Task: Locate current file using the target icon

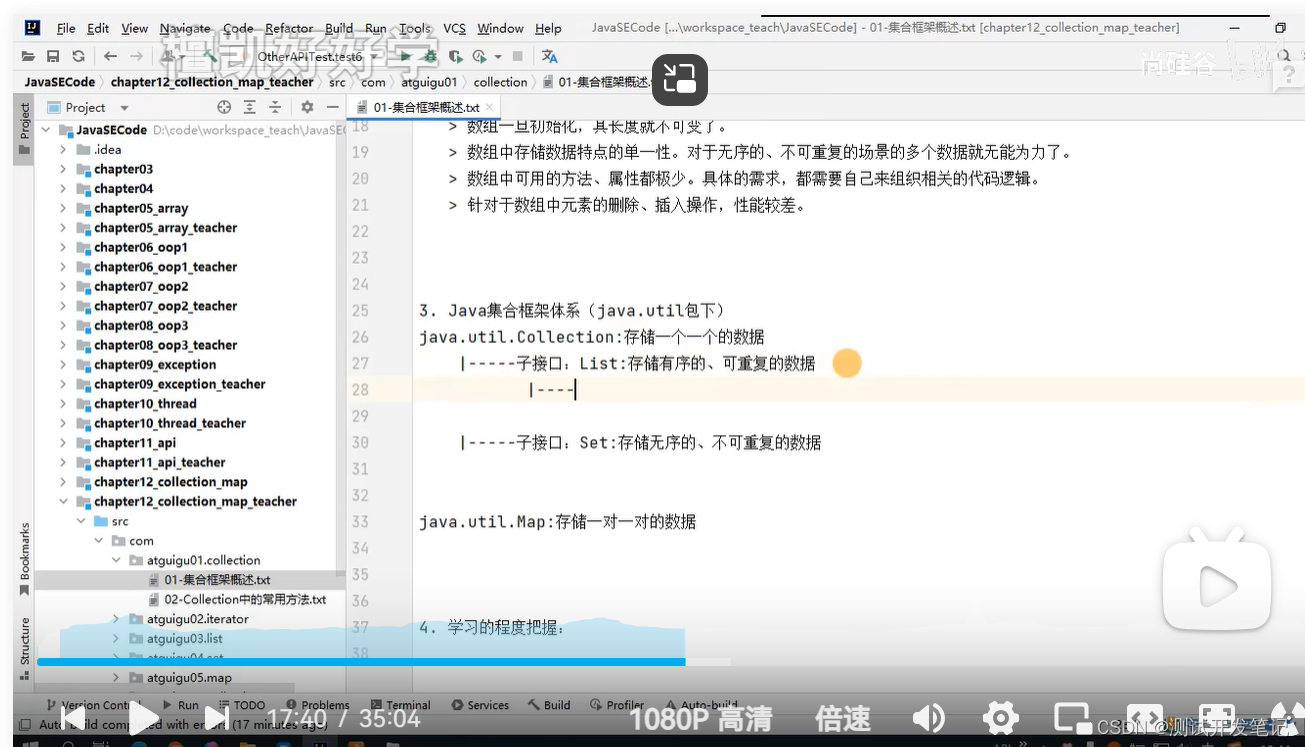Action: [224, 107]
